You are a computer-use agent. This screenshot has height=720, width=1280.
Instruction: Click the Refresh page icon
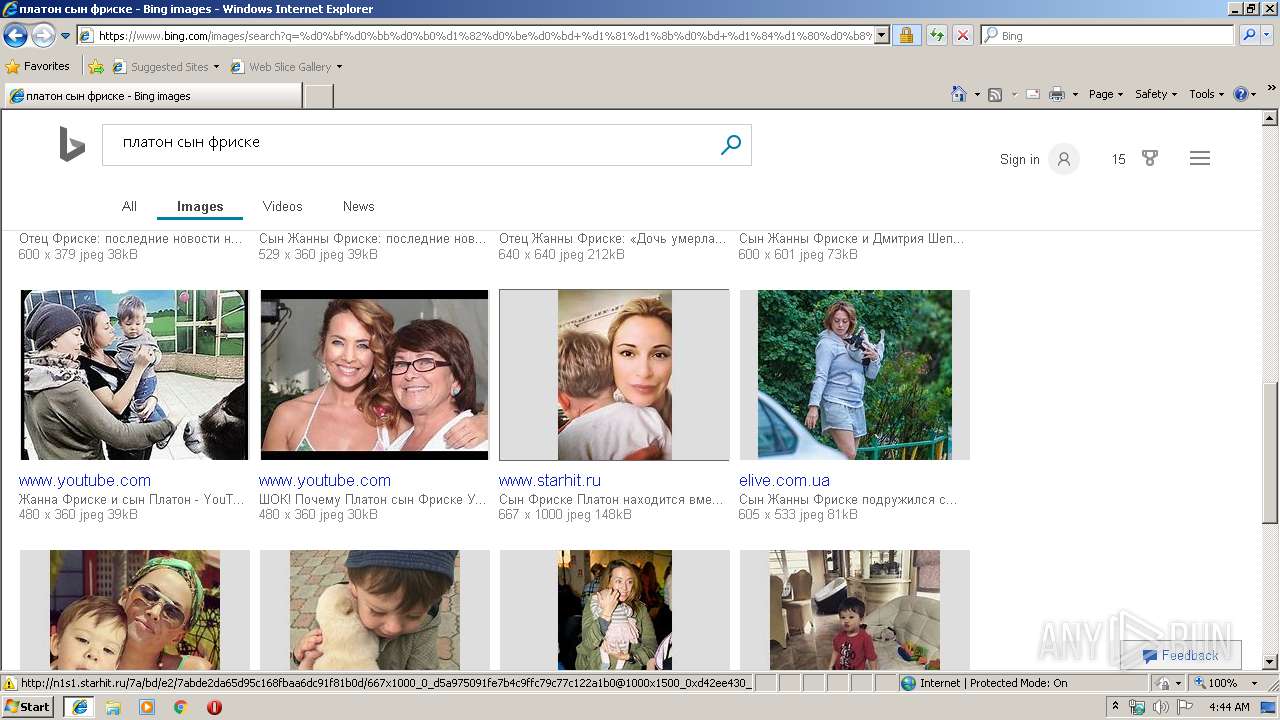click(x=936, y=36)
